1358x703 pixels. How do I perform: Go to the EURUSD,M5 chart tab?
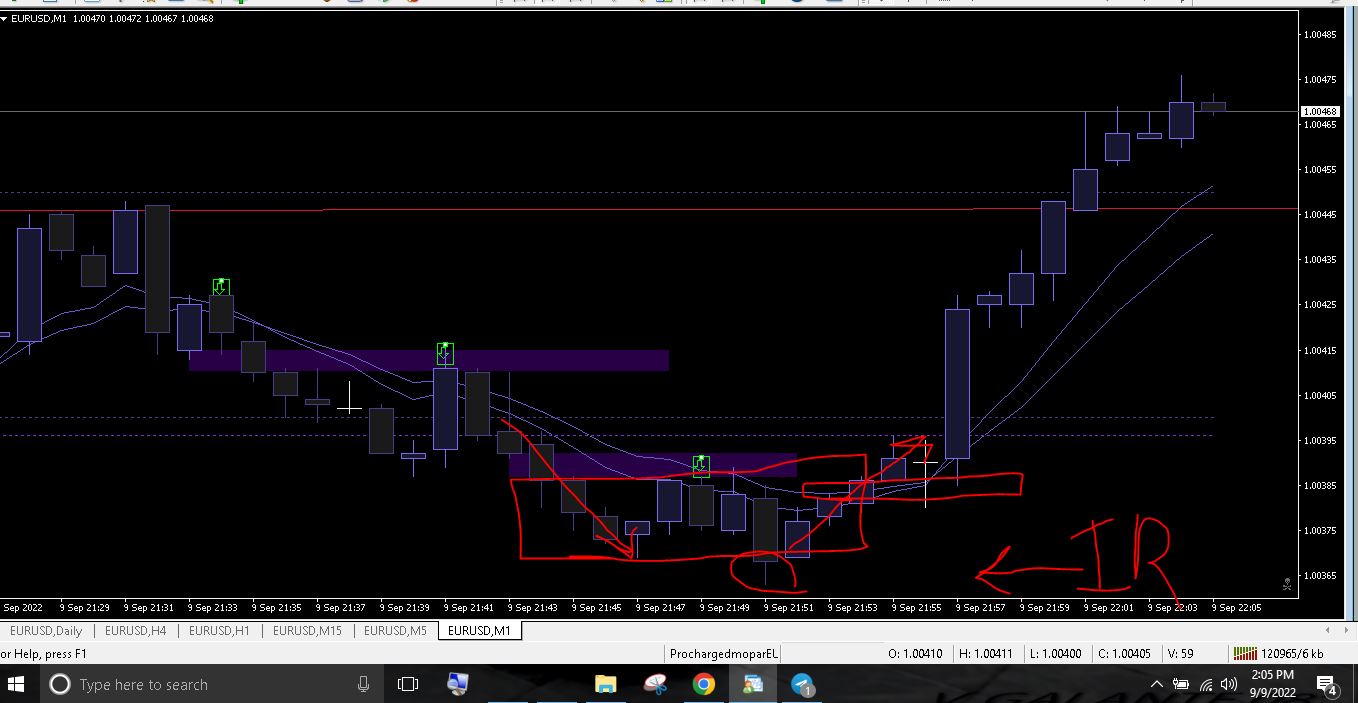click(395, 631)
